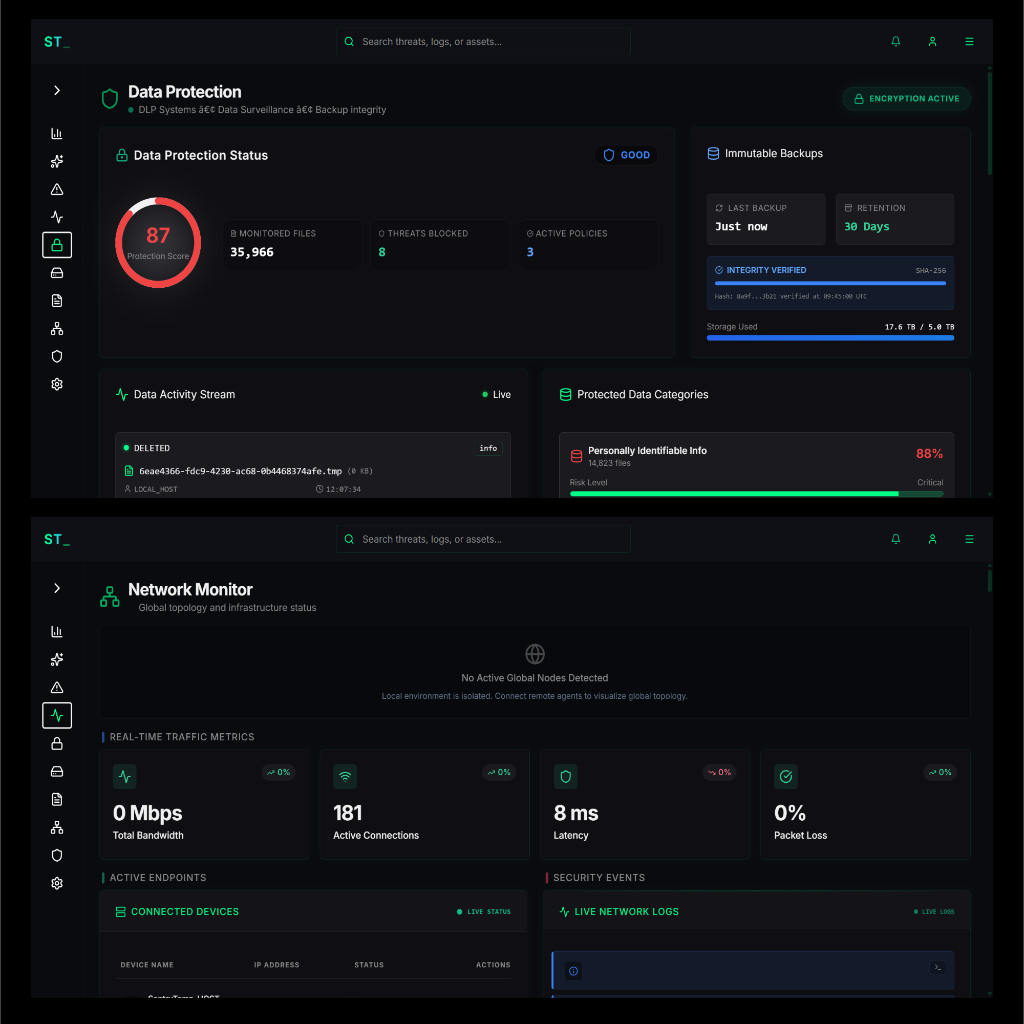Screen dimensions: 1024x1024
Task: Click the Status column header
Action: [x=369, y=965]
